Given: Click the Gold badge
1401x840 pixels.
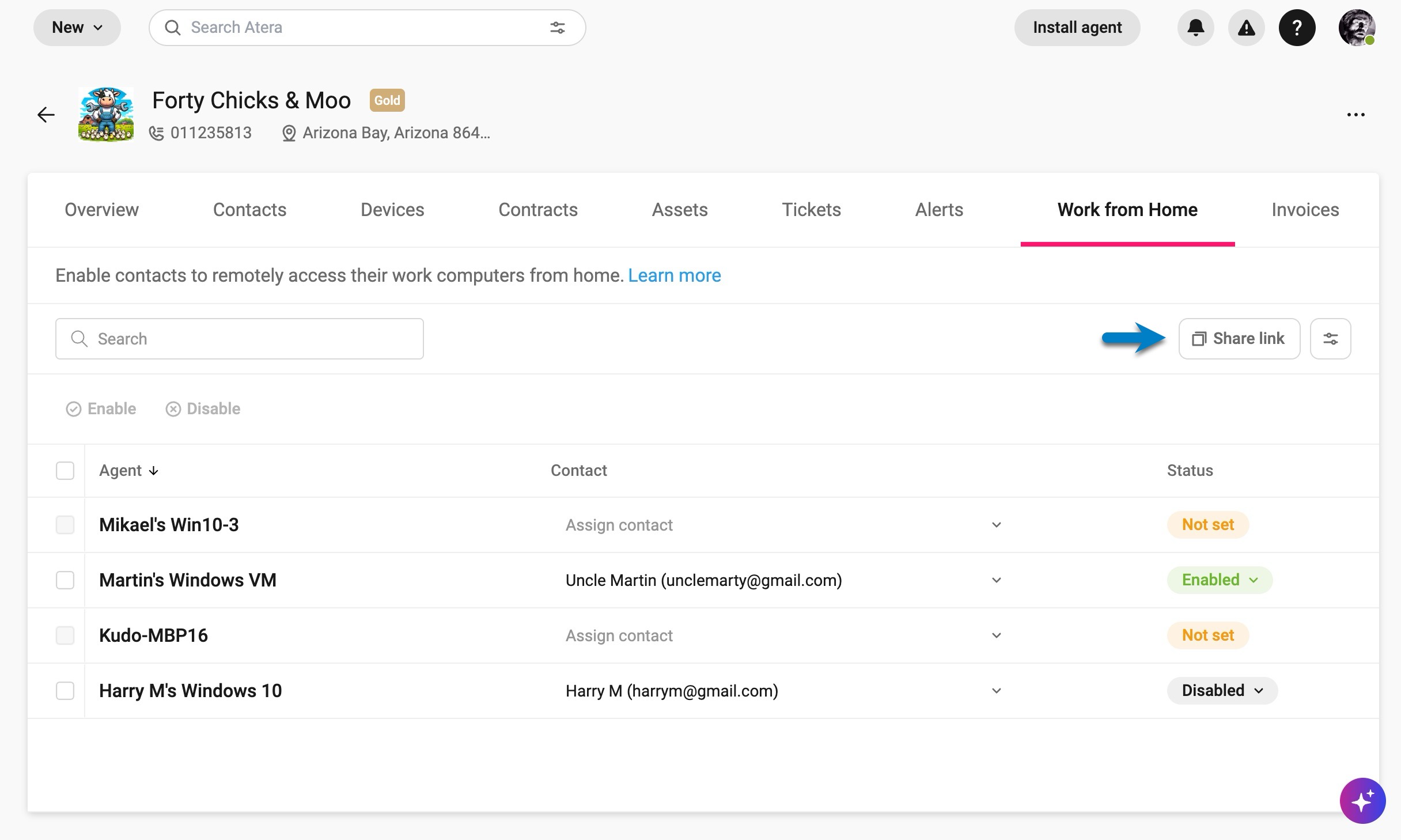Looking at the screenshot, I should pyautogui.click(x=387, y=100).
